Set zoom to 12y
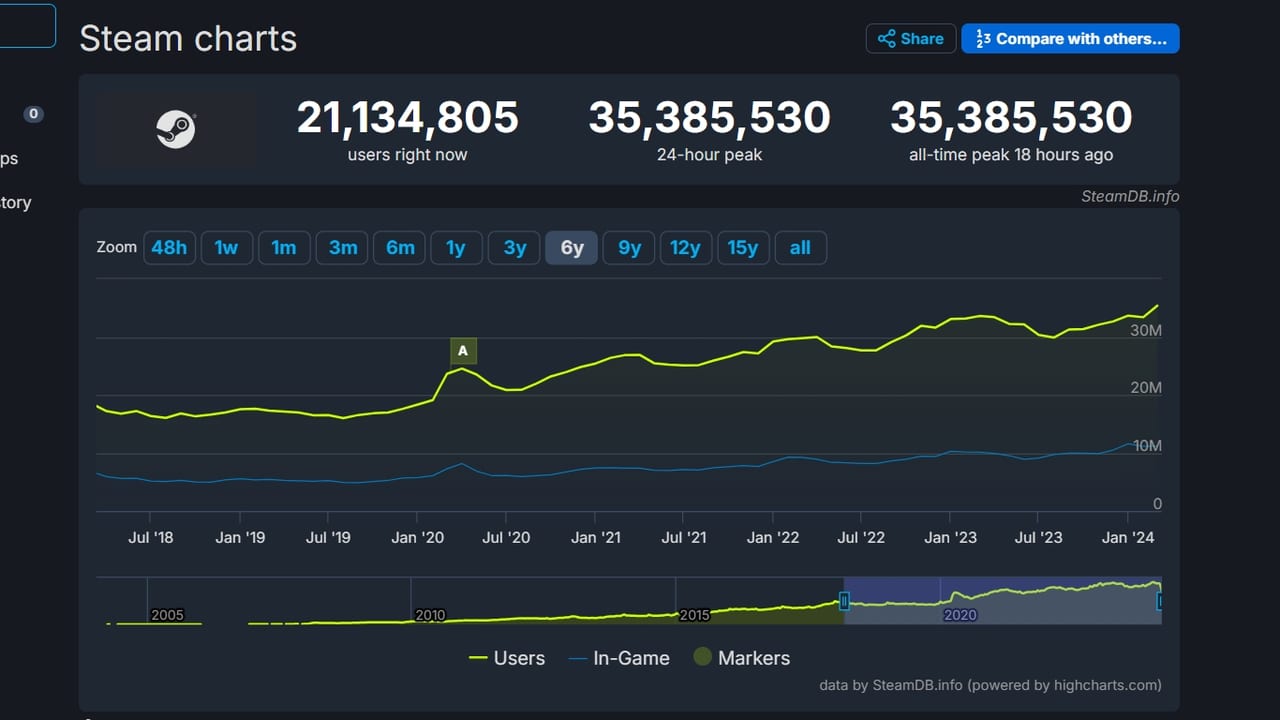This screenshot has width=1280, height=720. click(x=685, y=248)
